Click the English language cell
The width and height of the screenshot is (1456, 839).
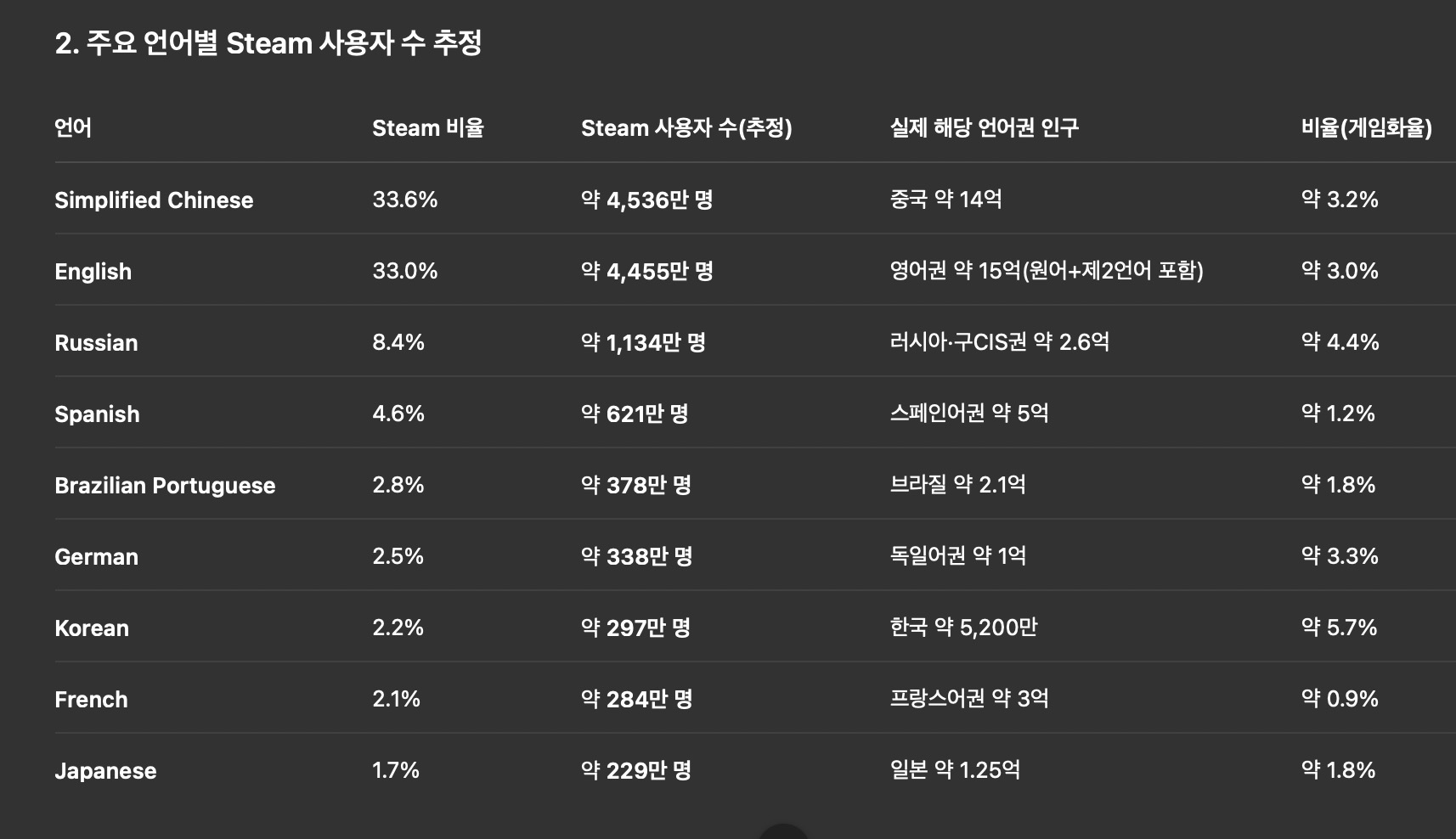(x=93, y=272)
